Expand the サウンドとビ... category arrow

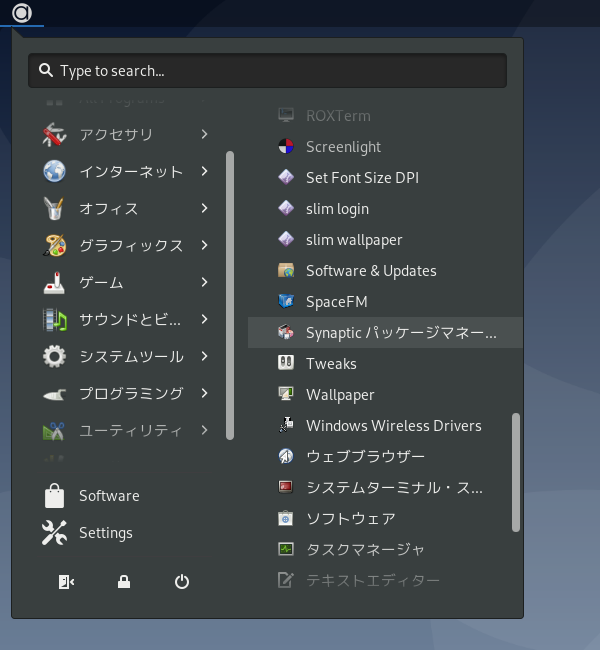coord(204,319)
